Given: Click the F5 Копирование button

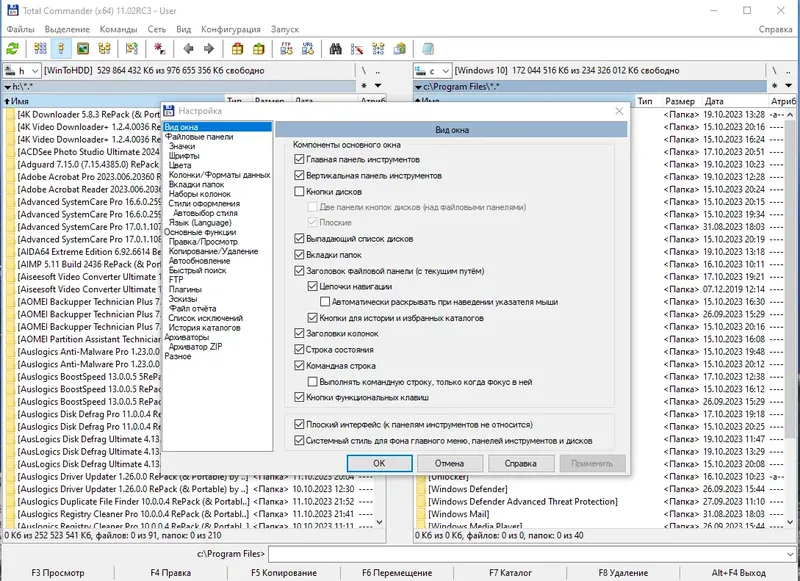Looking at the screenshot, I should coord(284,573).
